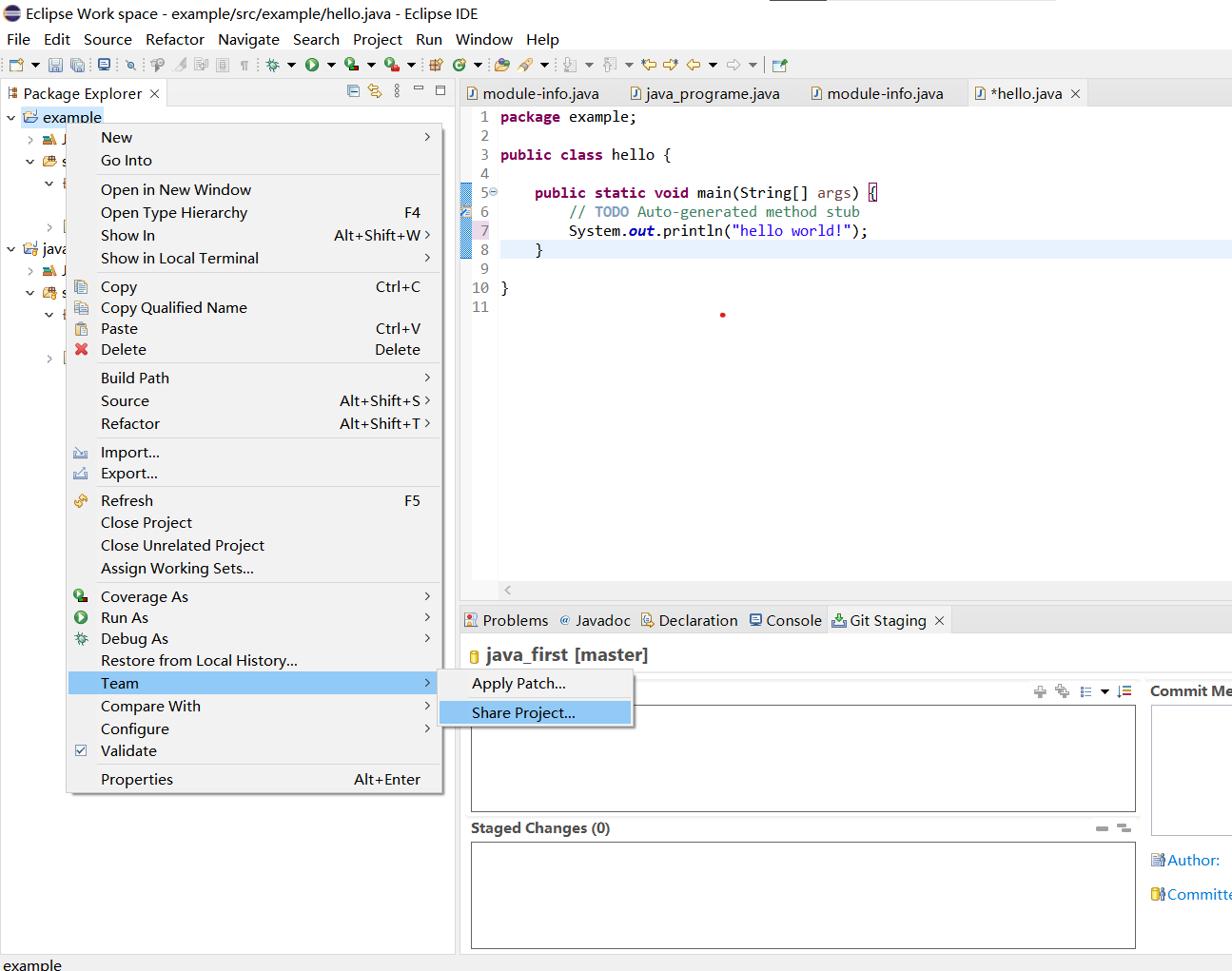
Task: Open the External Tools dropdown arrow
Action: (x=411, y=65)
